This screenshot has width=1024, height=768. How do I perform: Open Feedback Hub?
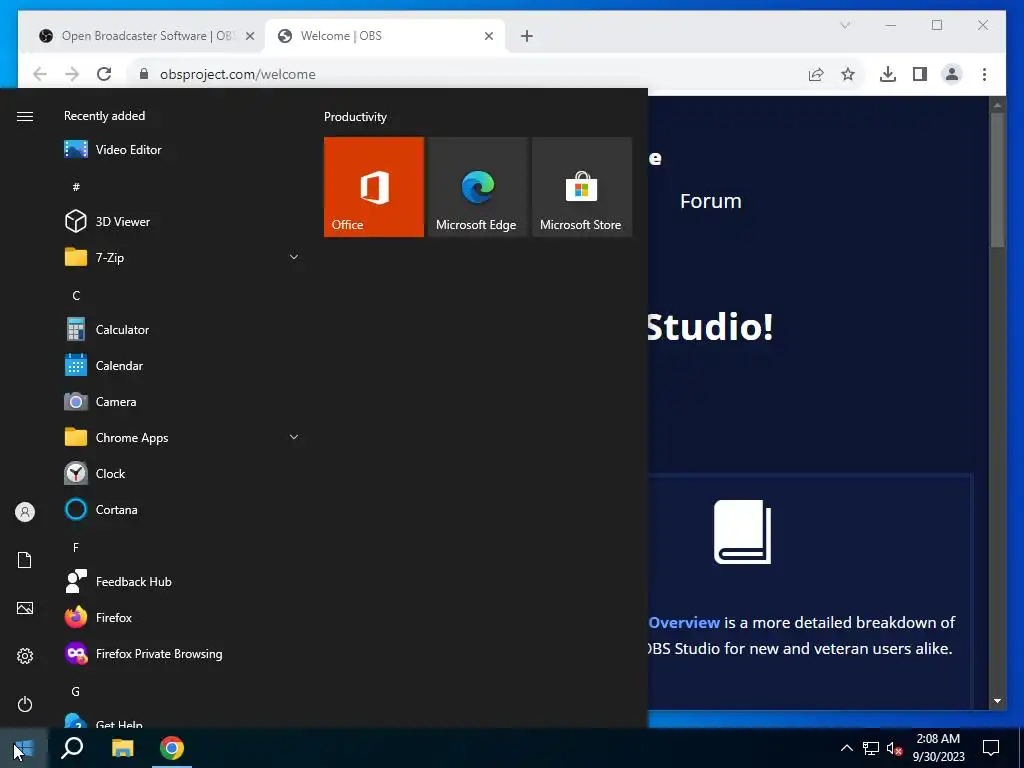tap(181, 582)
